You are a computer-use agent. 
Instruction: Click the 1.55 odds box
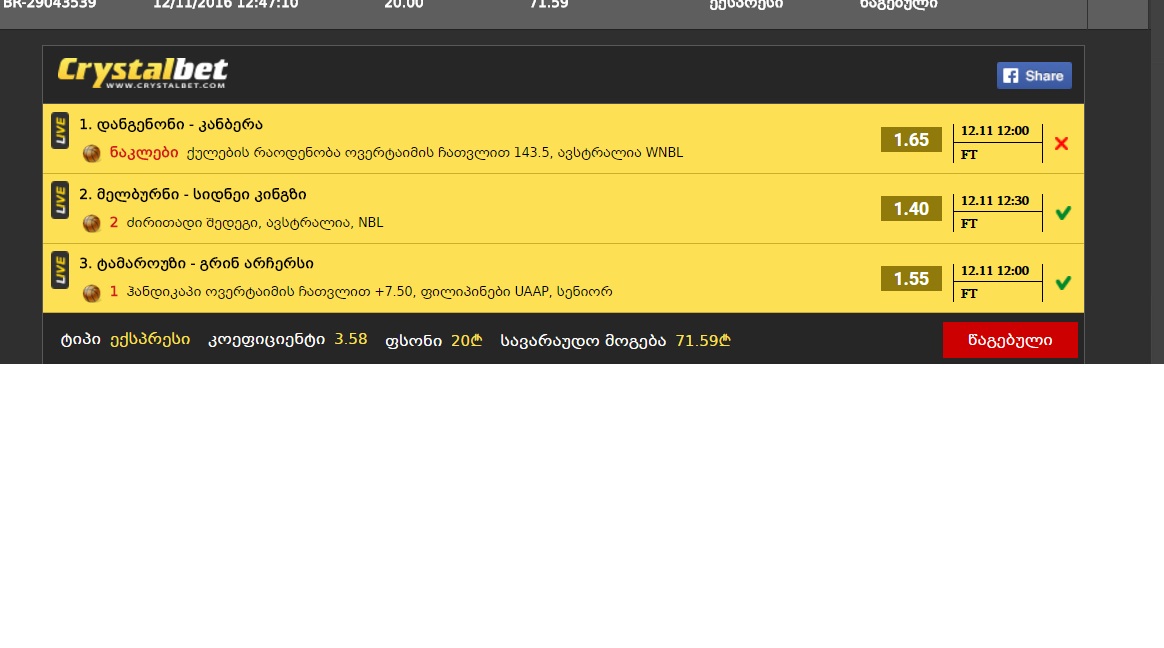click(911, 278)
